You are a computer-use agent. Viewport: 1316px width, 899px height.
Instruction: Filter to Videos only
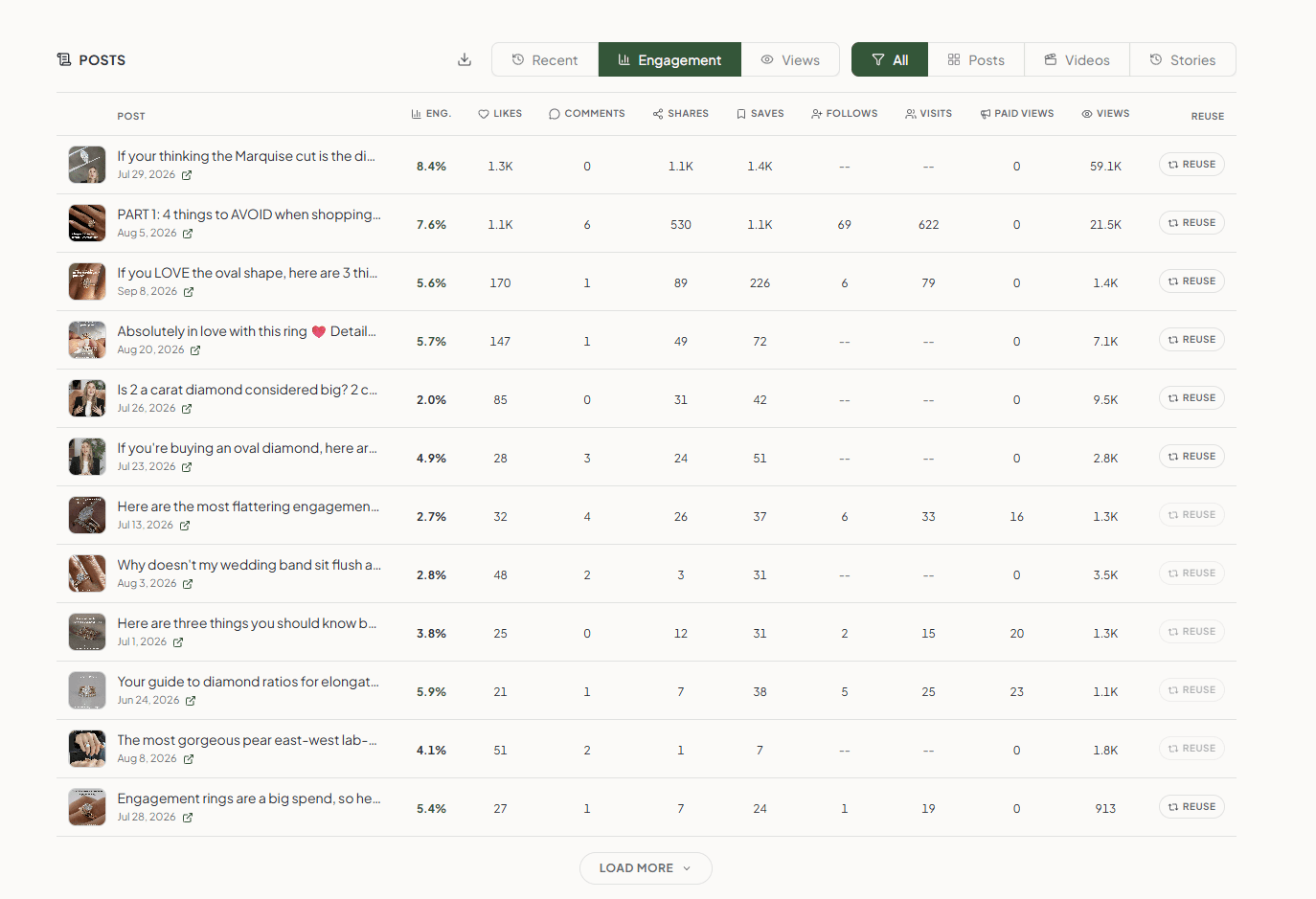[1077, 59]
